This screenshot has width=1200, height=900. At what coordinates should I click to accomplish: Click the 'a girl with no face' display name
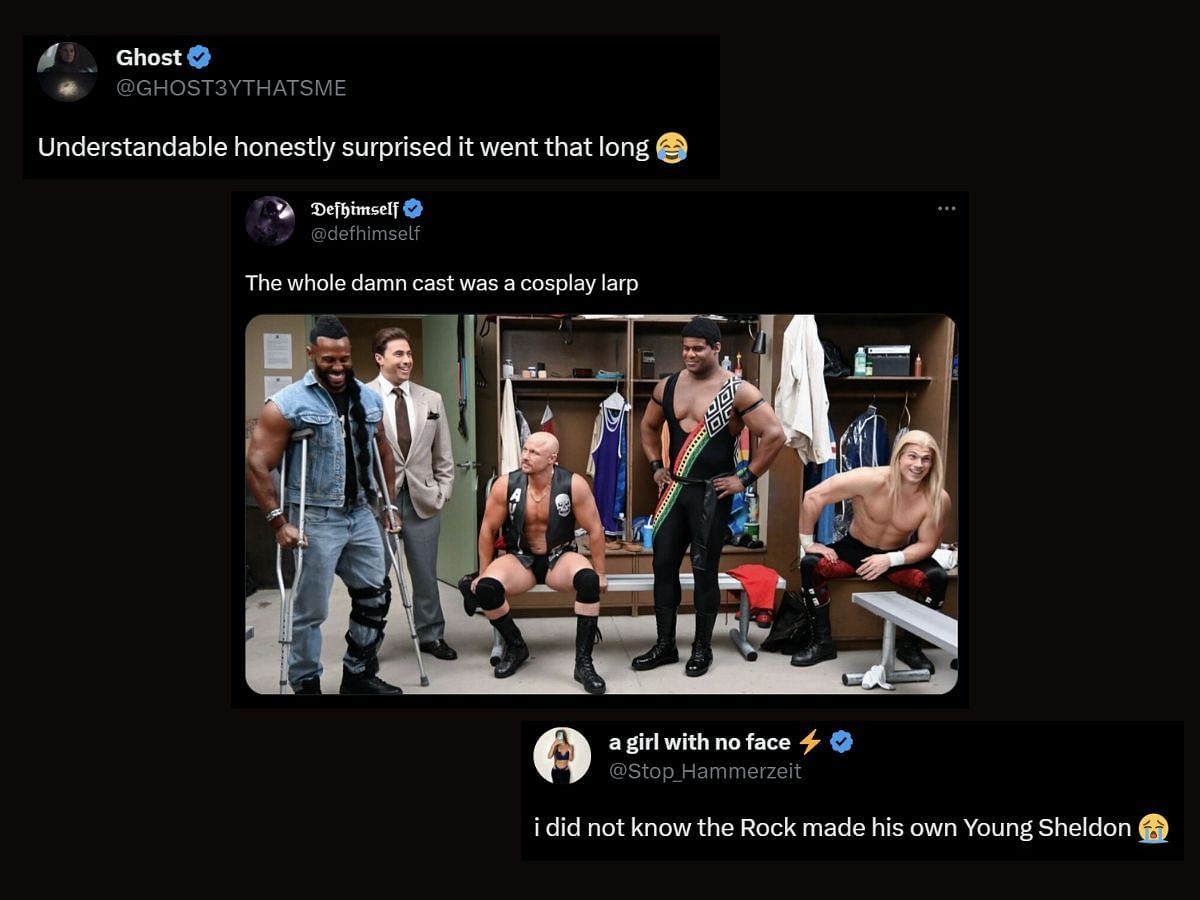pos(699,742)
